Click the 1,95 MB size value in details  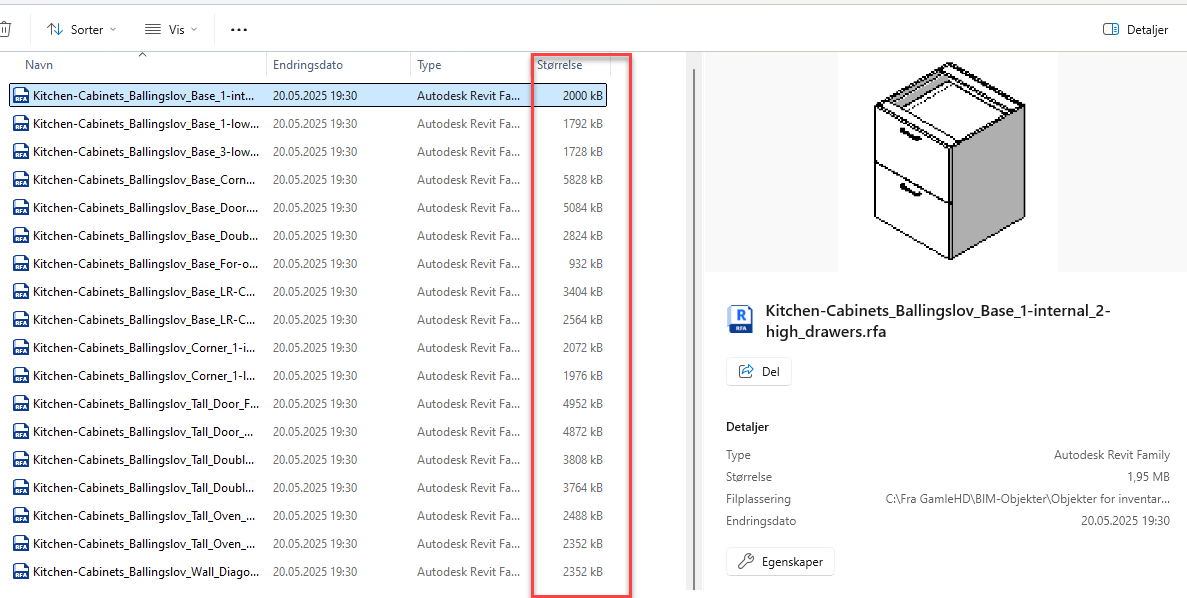pos(1147,477)
